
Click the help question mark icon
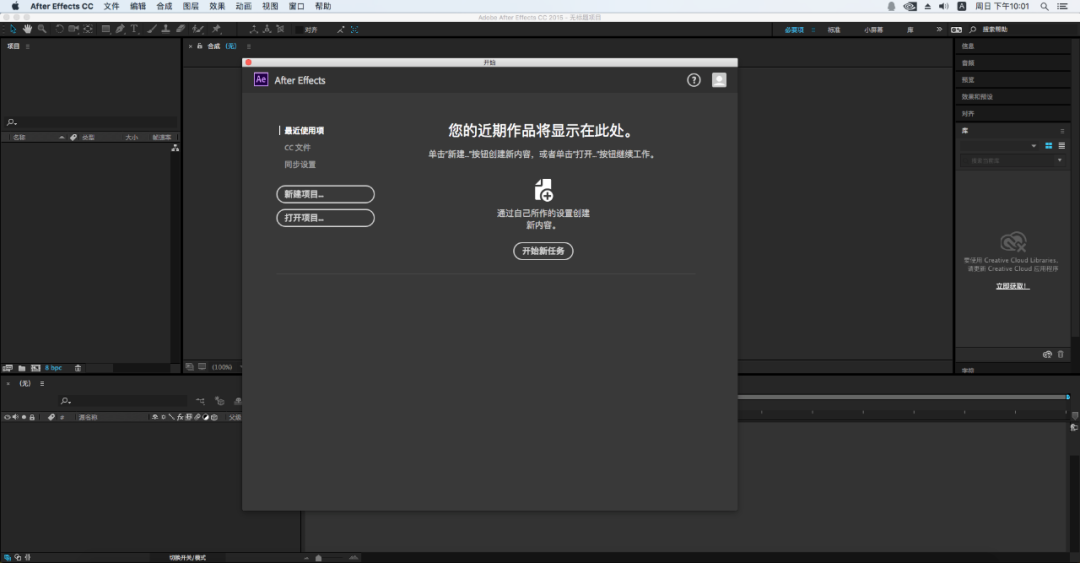click(694, 80)
